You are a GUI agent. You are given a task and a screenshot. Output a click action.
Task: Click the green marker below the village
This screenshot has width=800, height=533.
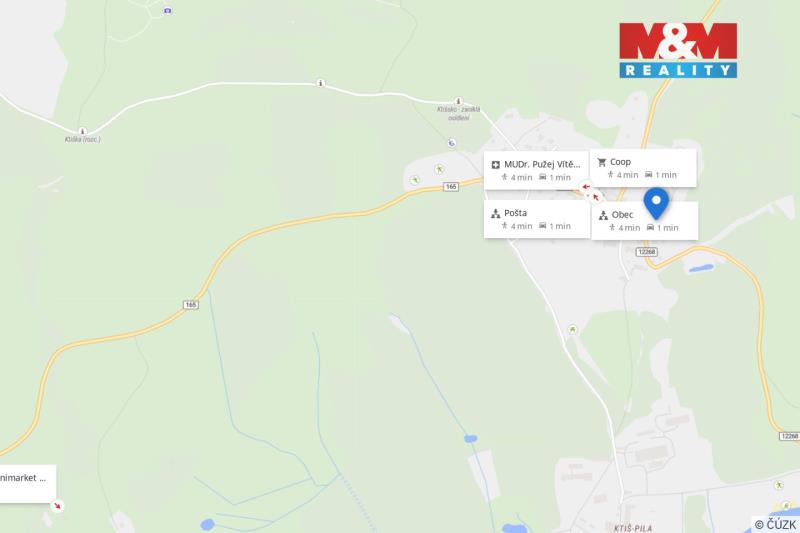tap(572, 329)
